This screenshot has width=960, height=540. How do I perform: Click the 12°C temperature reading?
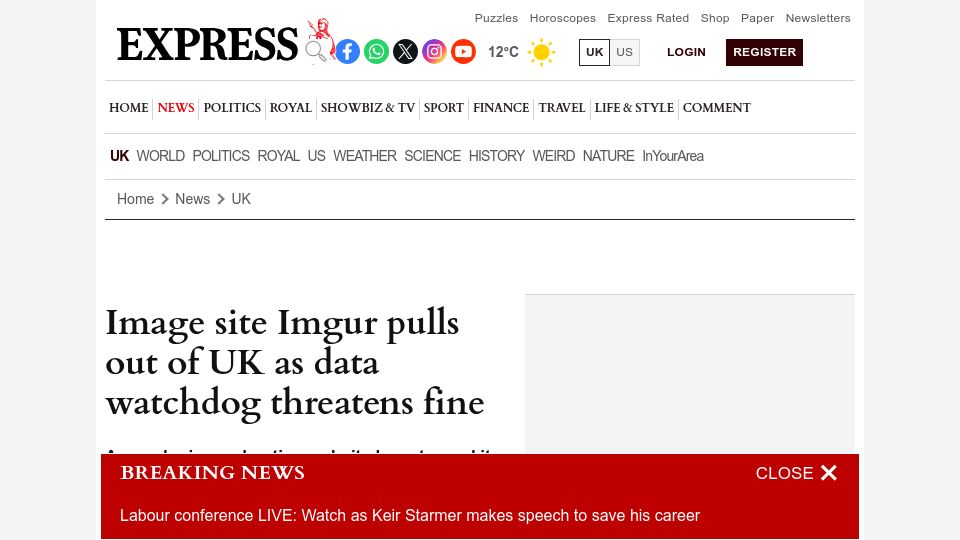503,52
